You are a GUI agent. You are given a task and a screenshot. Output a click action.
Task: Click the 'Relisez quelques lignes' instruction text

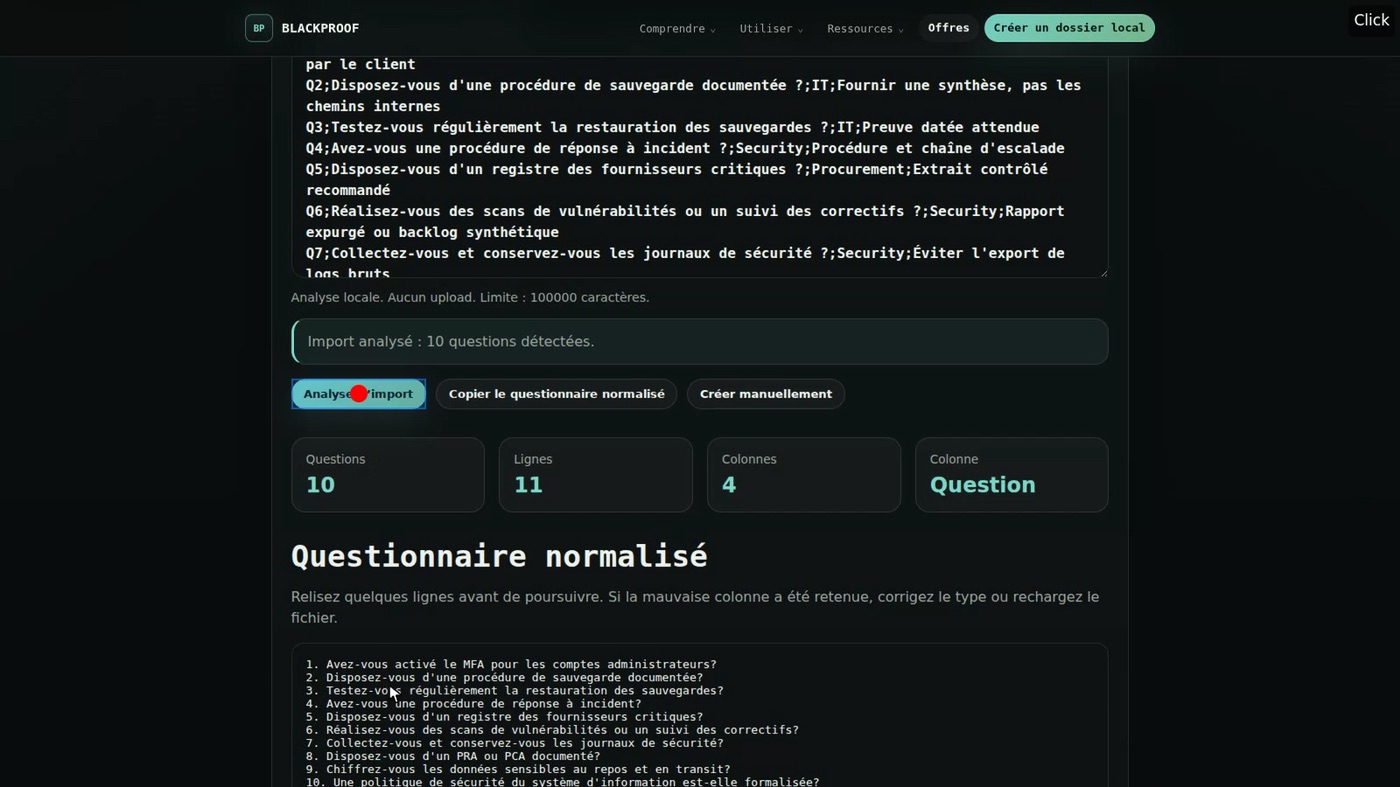pos(695,607)
